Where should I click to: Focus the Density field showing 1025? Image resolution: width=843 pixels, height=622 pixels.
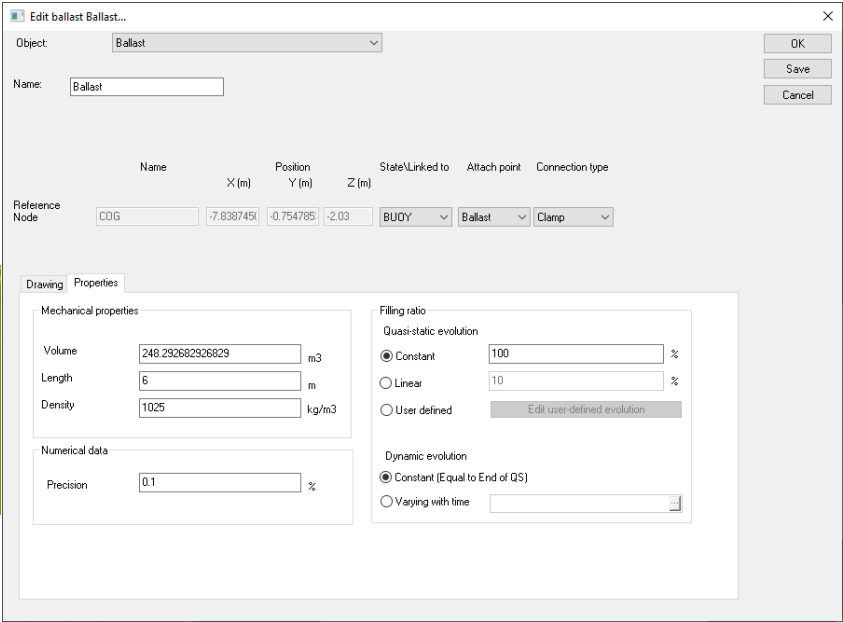(x=220, y=408)
